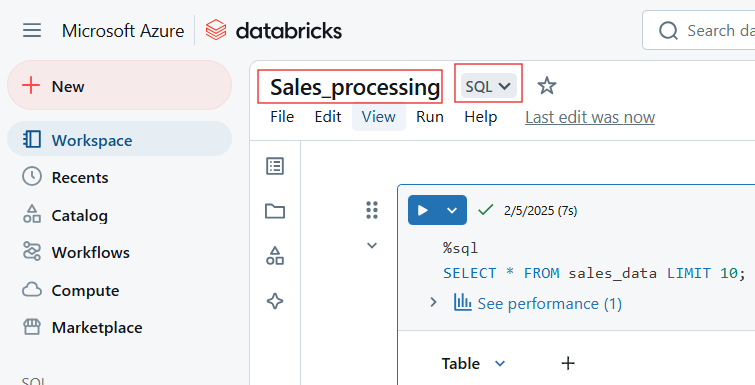This screenshot has height=385, width=755.
Task: Click the Search data field
Action: [698, 30]
